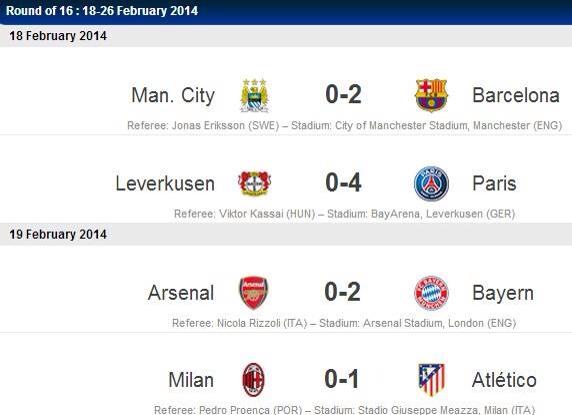Open the Bayern Munich logo
Viewport: 572px width, 415px height.
click(x=431, y=293)
